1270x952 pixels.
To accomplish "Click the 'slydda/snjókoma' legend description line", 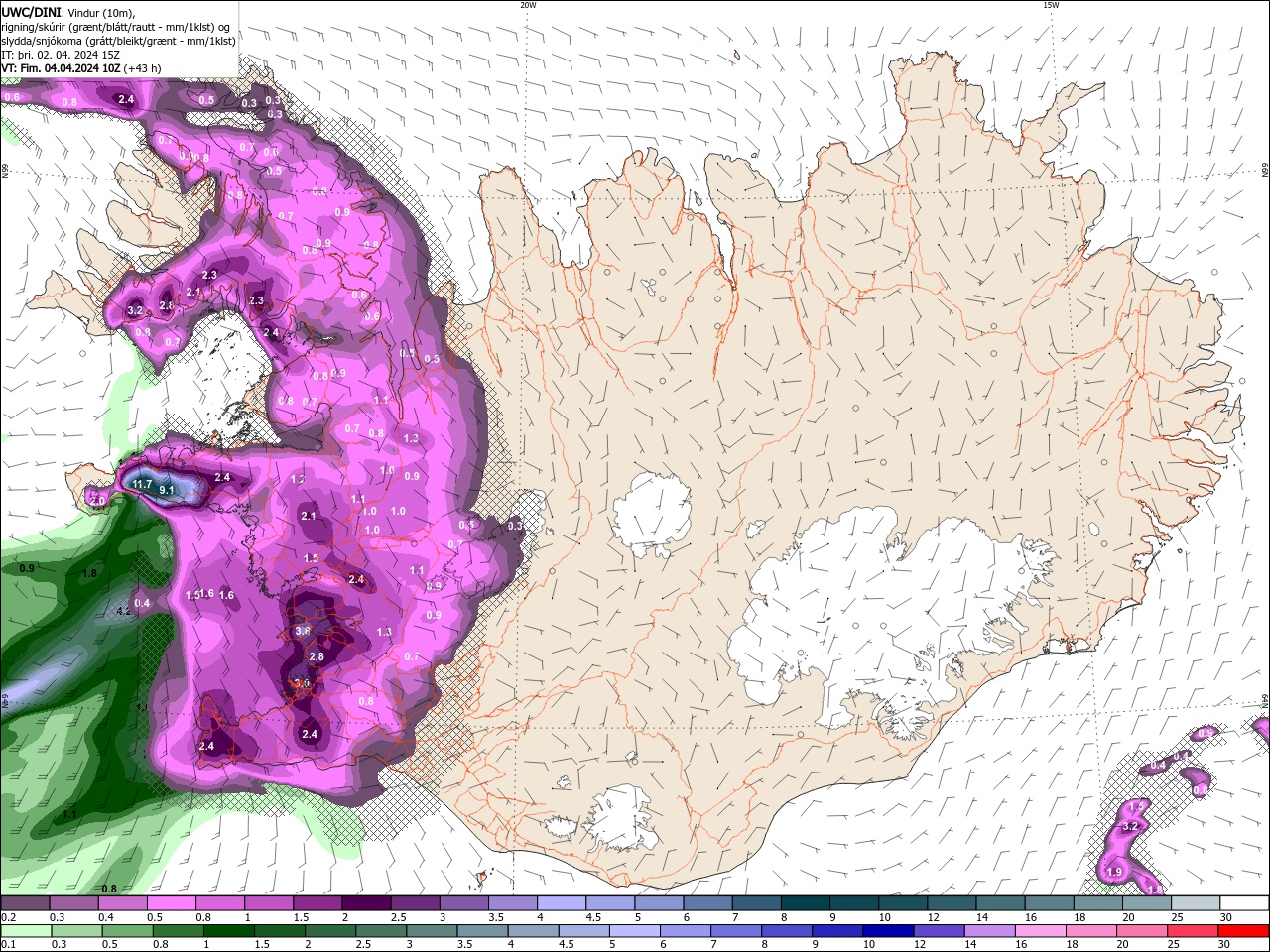I will coord(118,41).
